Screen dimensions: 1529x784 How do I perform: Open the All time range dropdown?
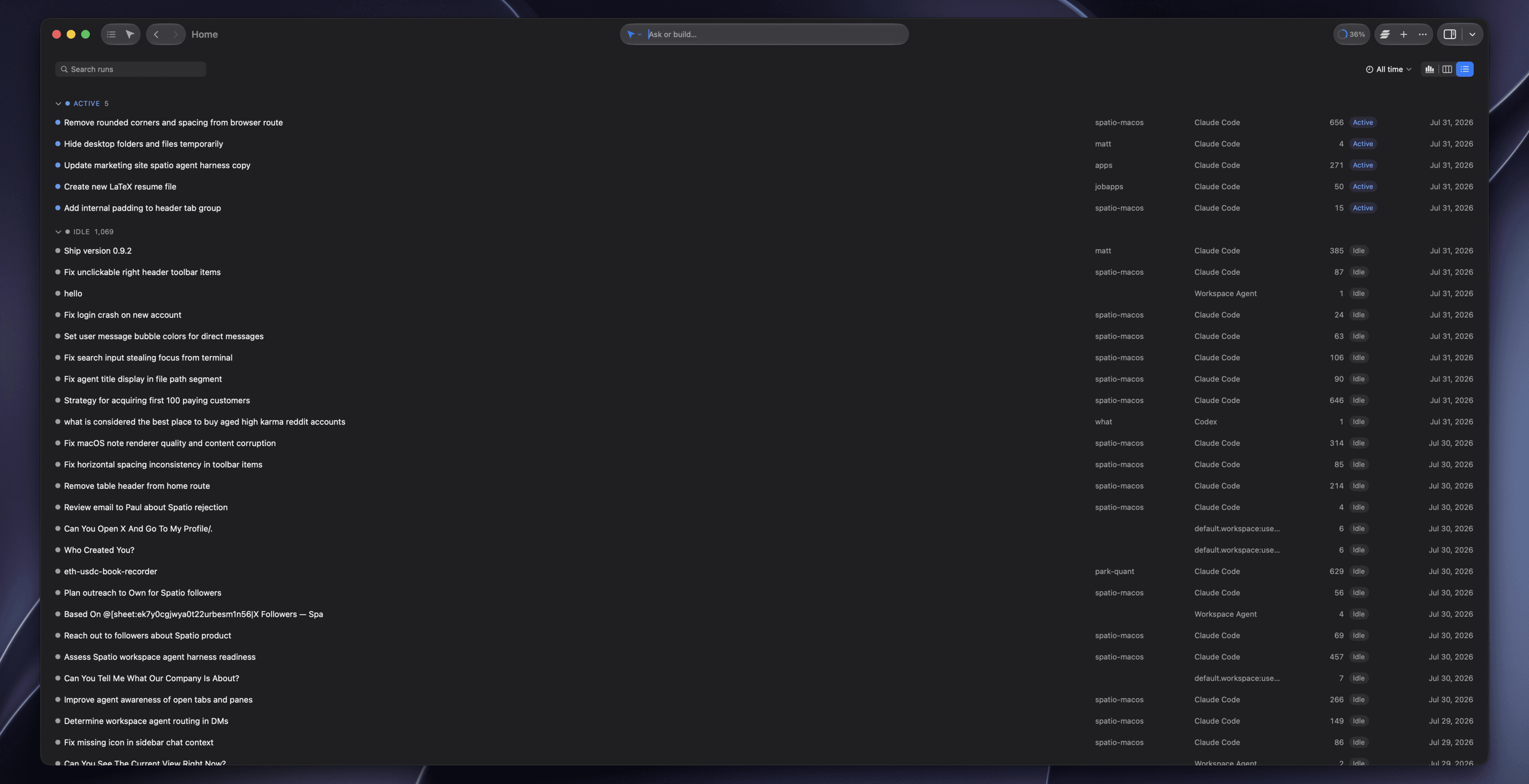click(x=1389, y=69)
